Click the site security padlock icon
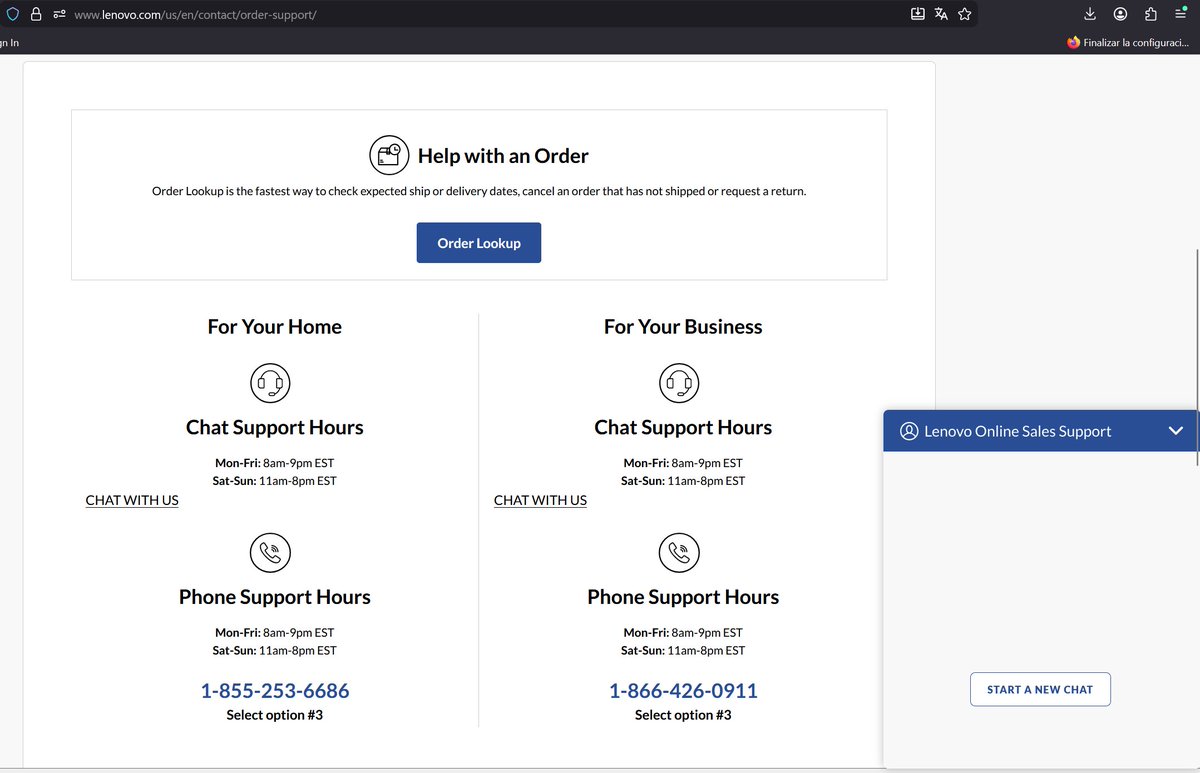Screen dimensions: 1200x773 point(35,15)
